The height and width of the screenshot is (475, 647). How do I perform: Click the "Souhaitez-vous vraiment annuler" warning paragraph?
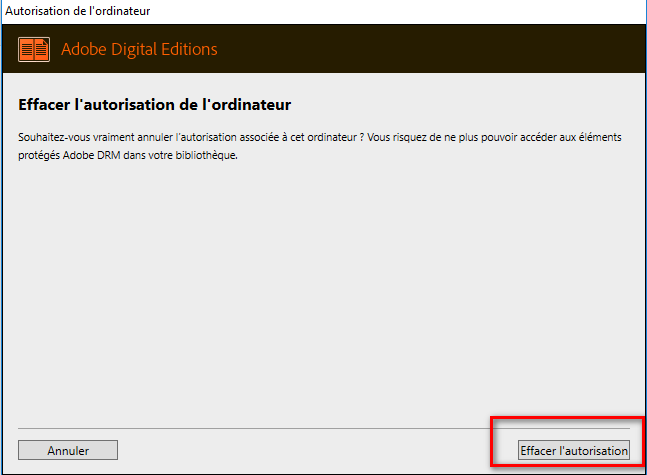point(320,145)
